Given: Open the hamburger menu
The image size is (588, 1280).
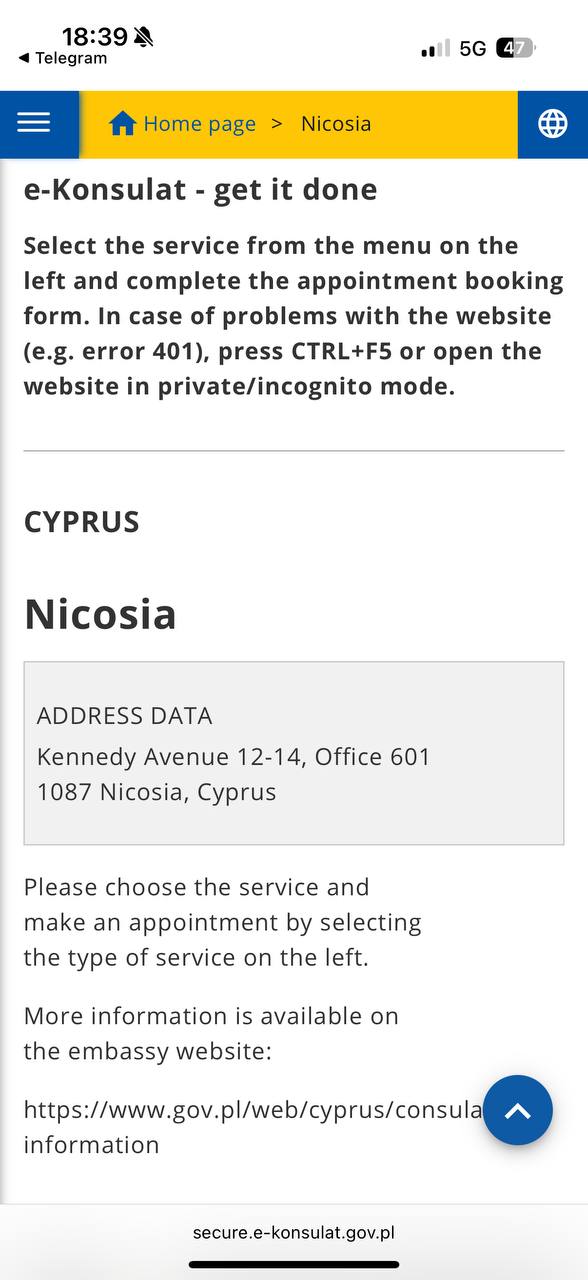Looking at the screenshot, I should coord(34,123).
